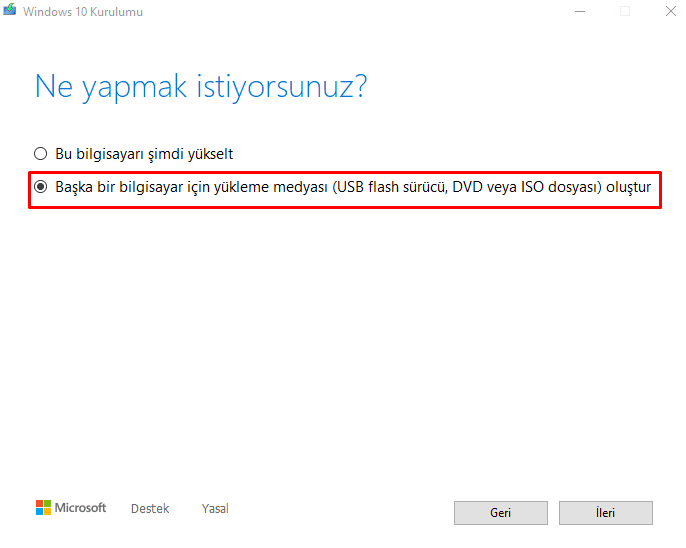Click the Microsoft four-color logo
Screen dimensions: 686x548
(x=43, y=508)
